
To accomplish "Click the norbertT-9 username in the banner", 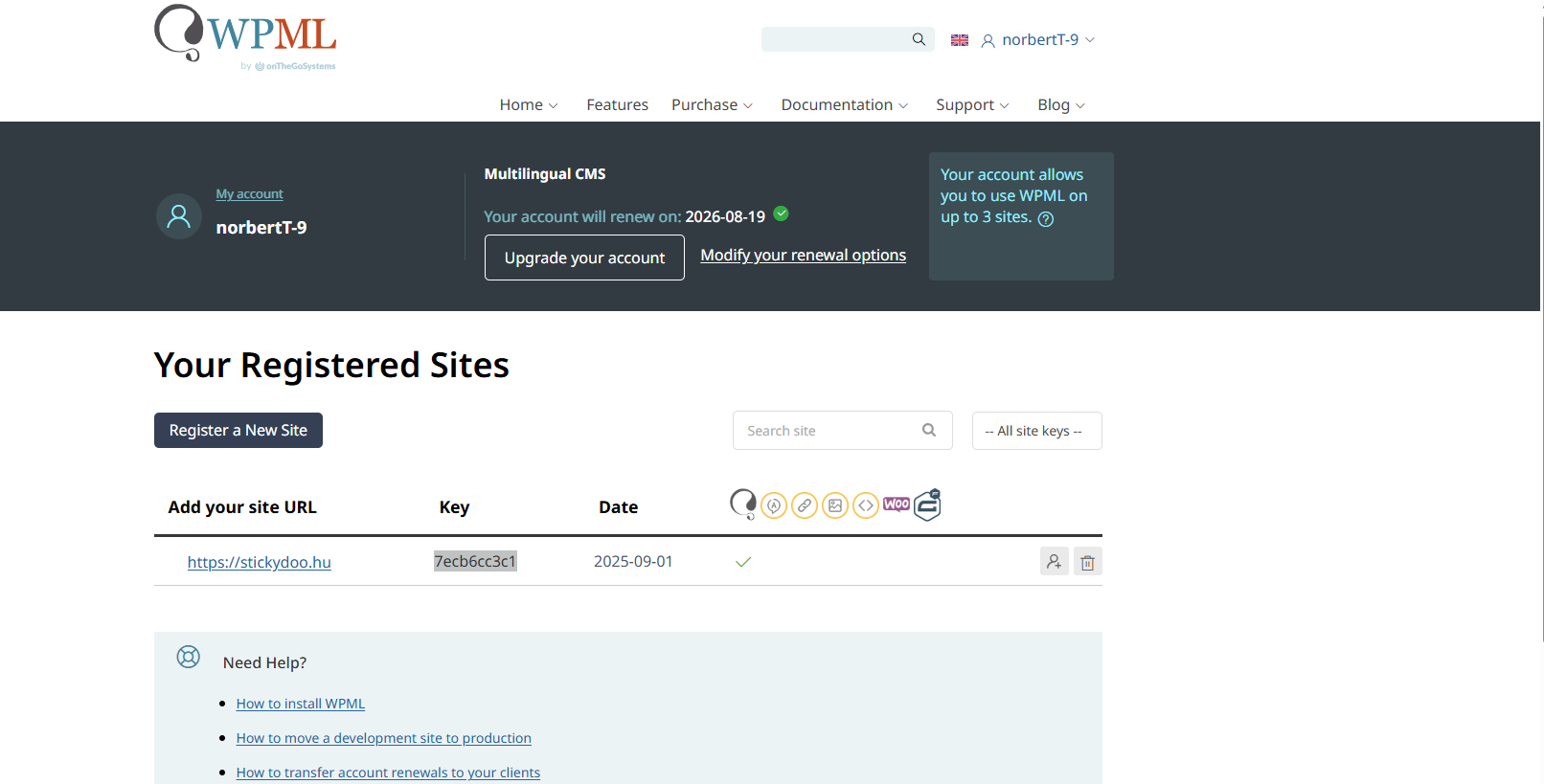I will pos(261,228).
